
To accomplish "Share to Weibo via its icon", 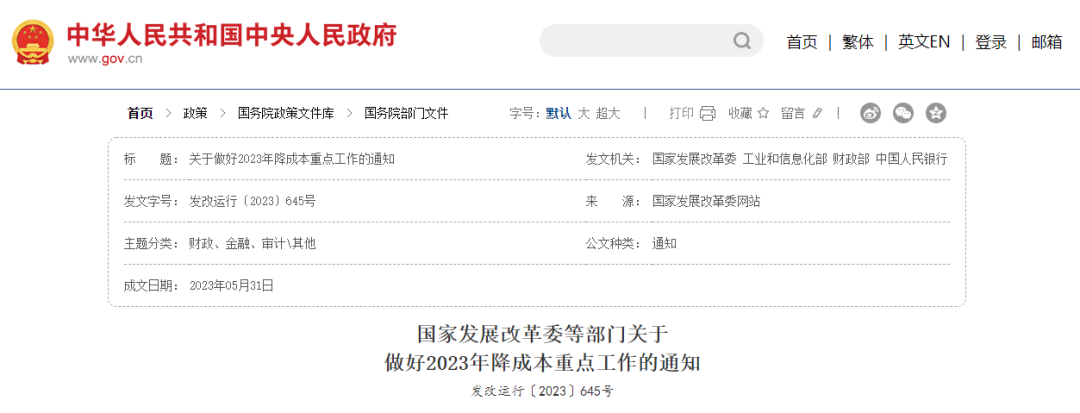I will tap(871, 113).
